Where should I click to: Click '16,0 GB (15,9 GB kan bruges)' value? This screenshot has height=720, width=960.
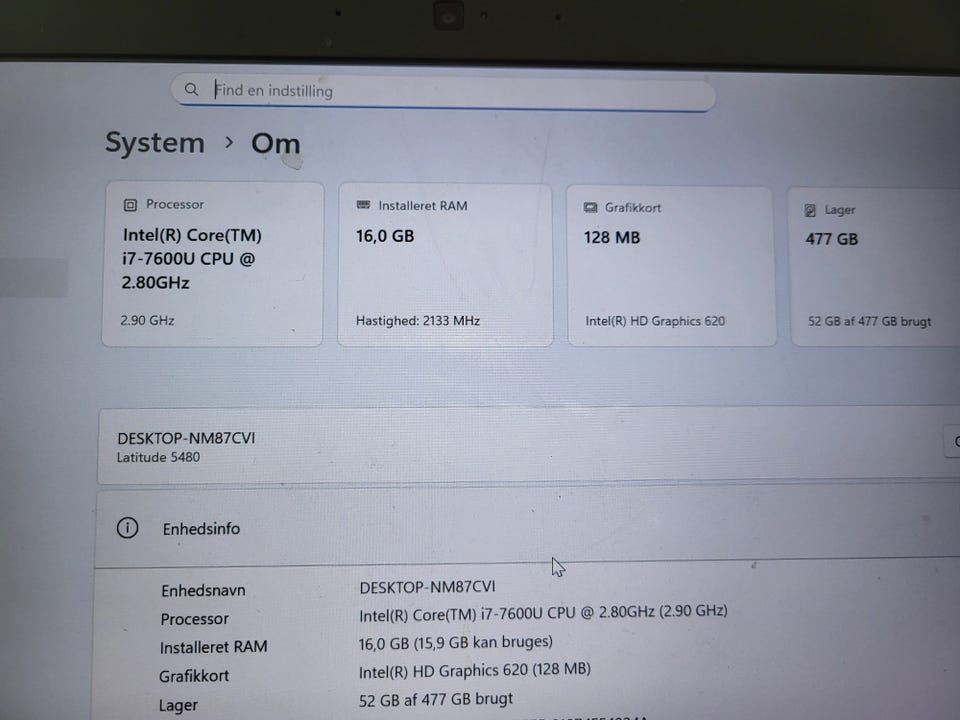coord(456,642)
